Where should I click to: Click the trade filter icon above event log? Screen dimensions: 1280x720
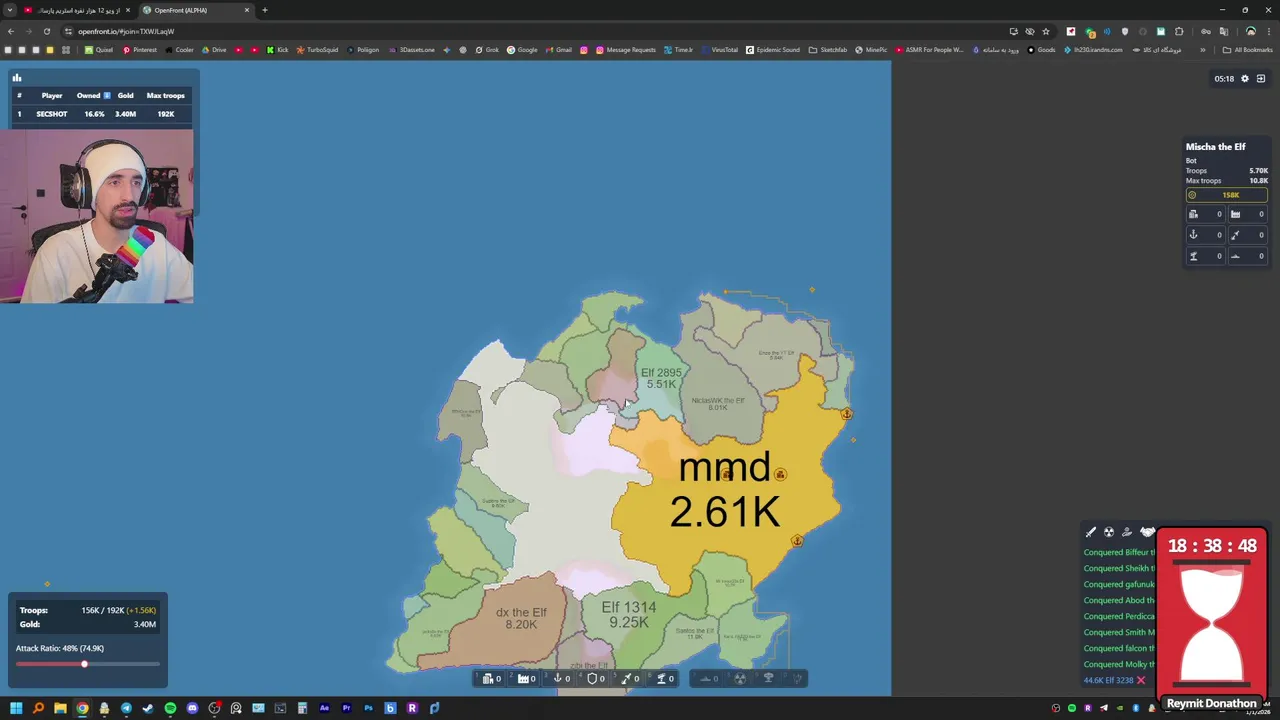[x=1127, y=532]
